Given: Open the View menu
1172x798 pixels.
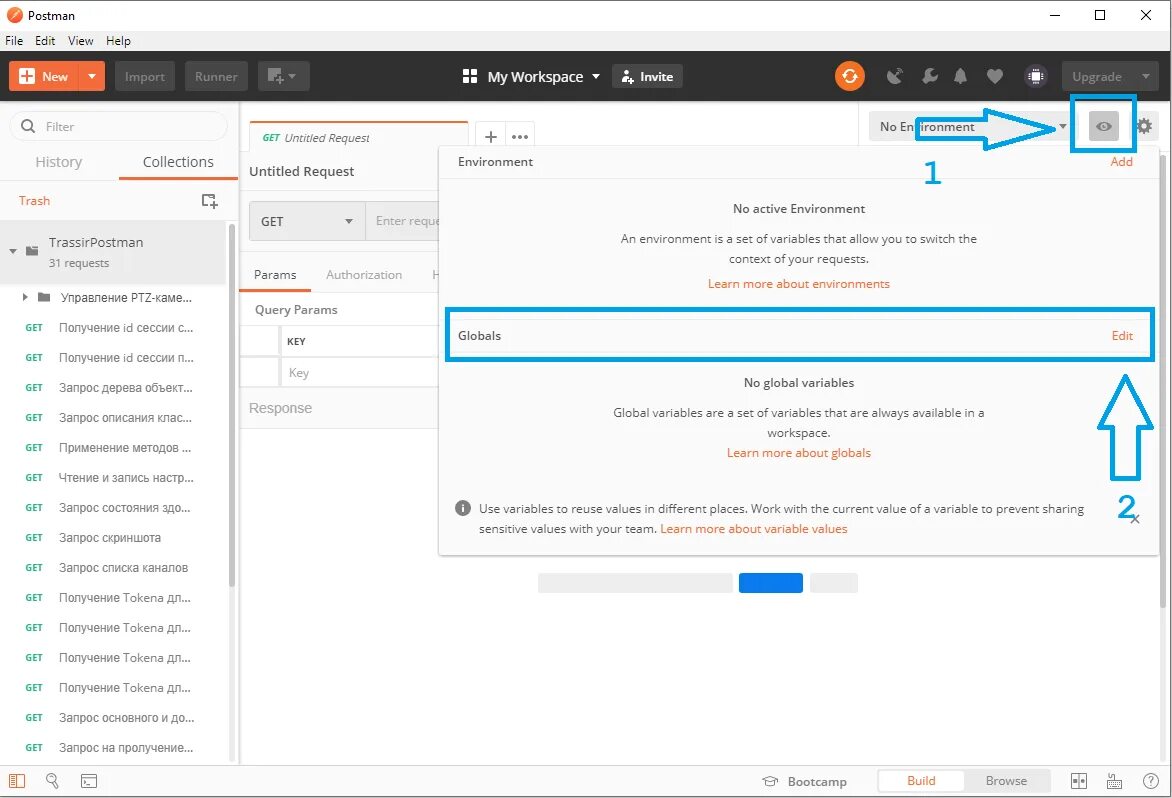Looking at the screenshot, I should tap(81, 40).
